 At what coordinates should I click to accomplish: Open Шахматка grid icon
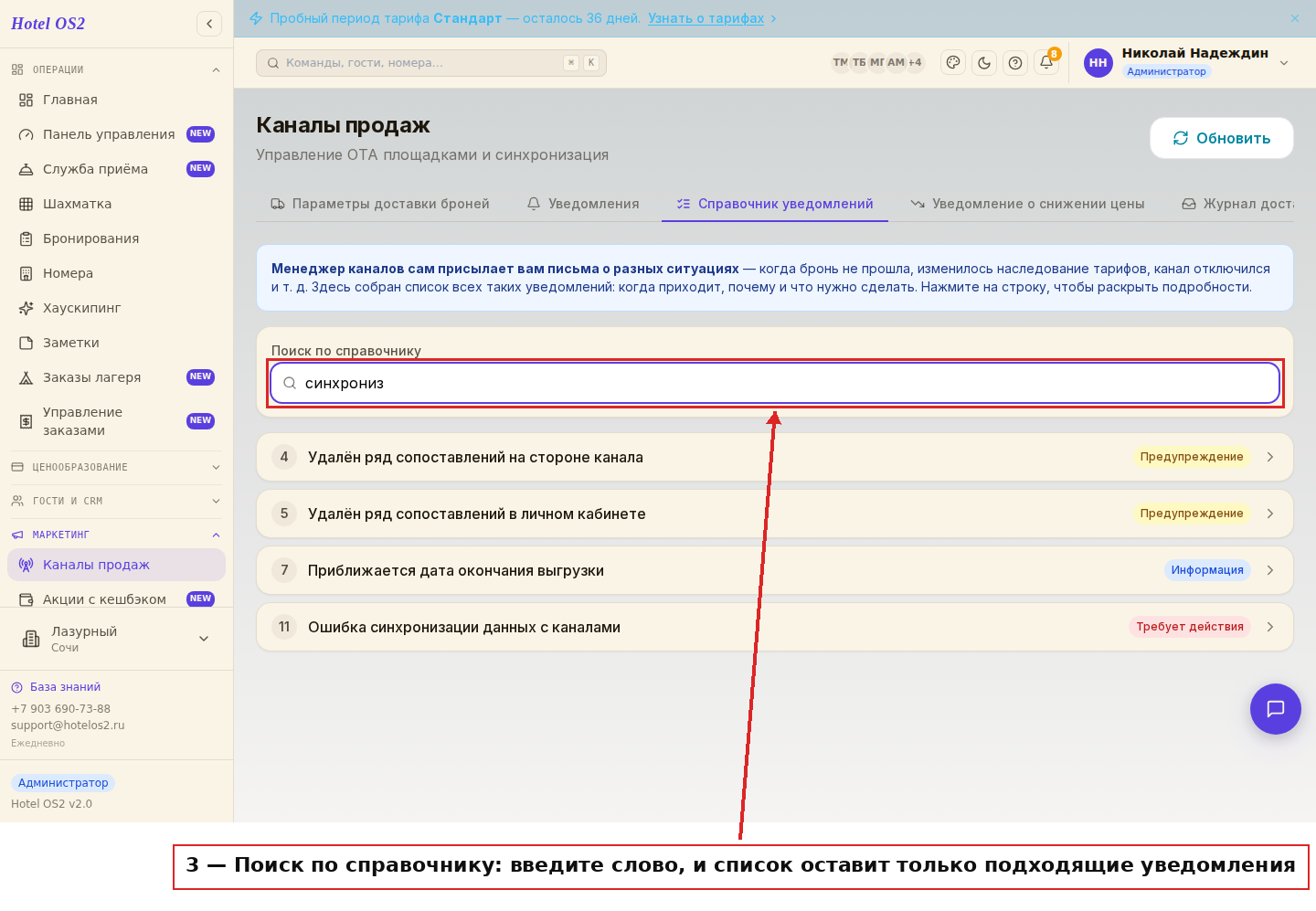27,204
